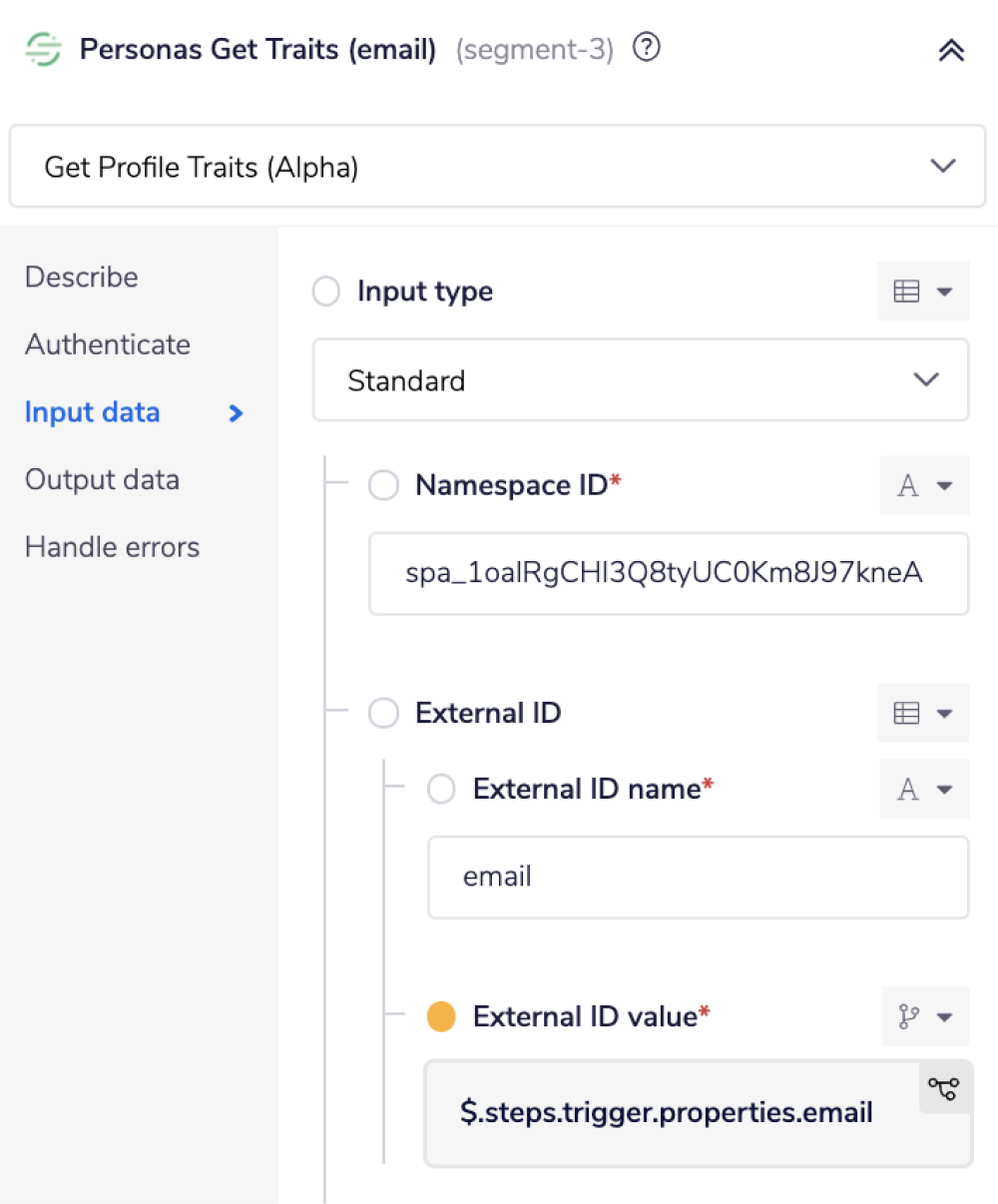The height and width of the screenshot is (1204, 998).
Task: Click the Namespace ID input field
Action: 668,573
